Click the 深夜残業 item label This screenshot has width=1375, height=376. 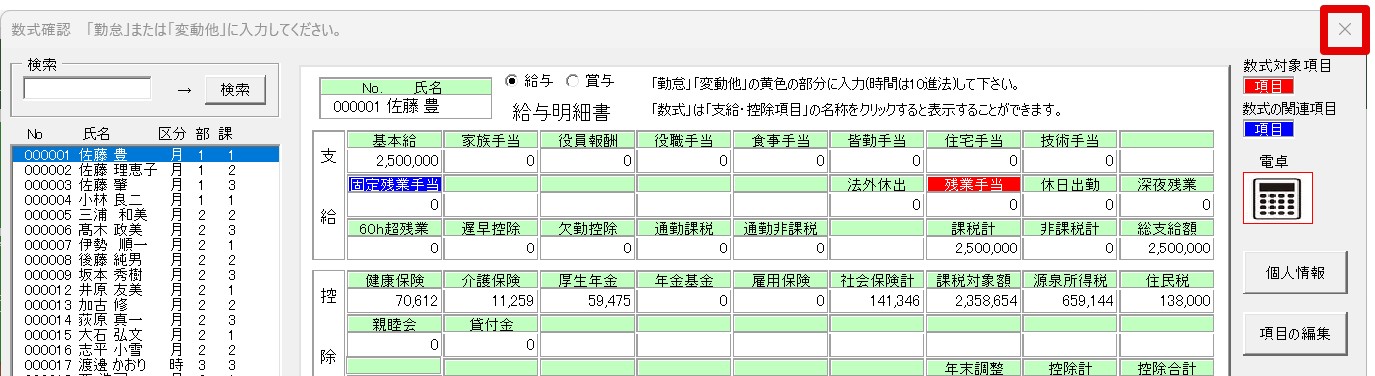[1167, 184]
